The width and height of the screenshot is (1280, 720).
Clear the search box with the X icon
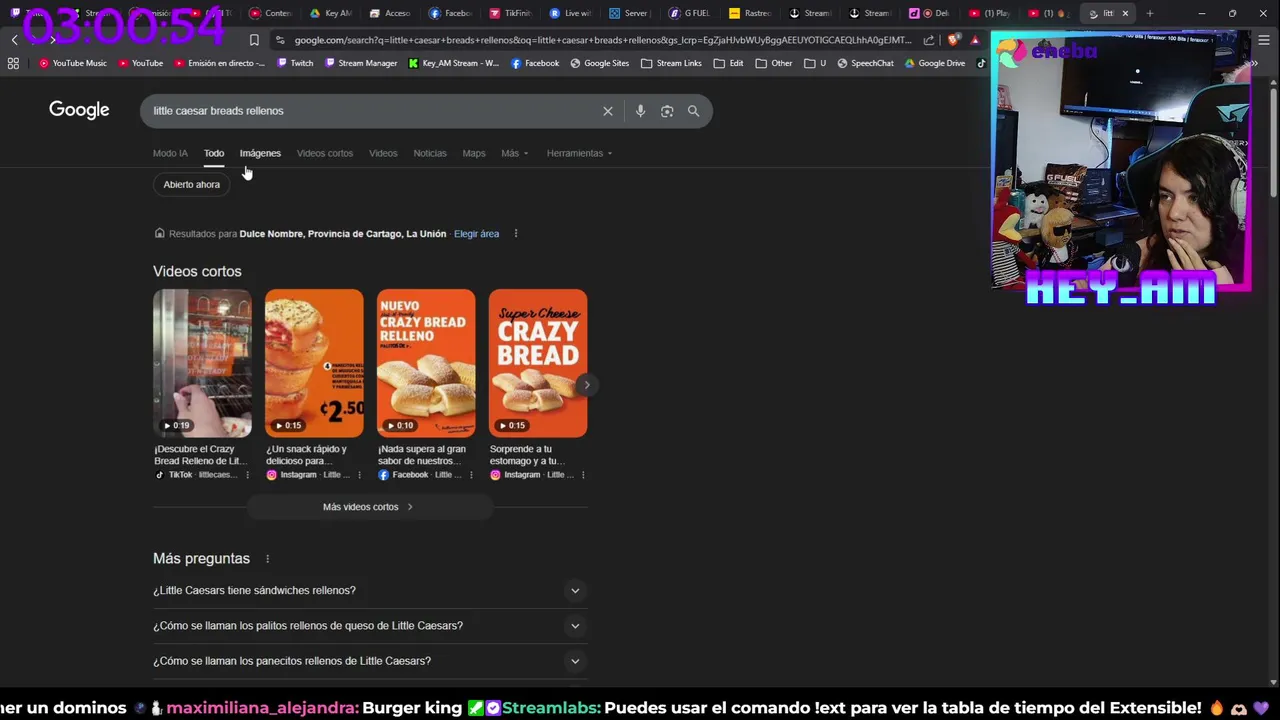pos(607,111)
